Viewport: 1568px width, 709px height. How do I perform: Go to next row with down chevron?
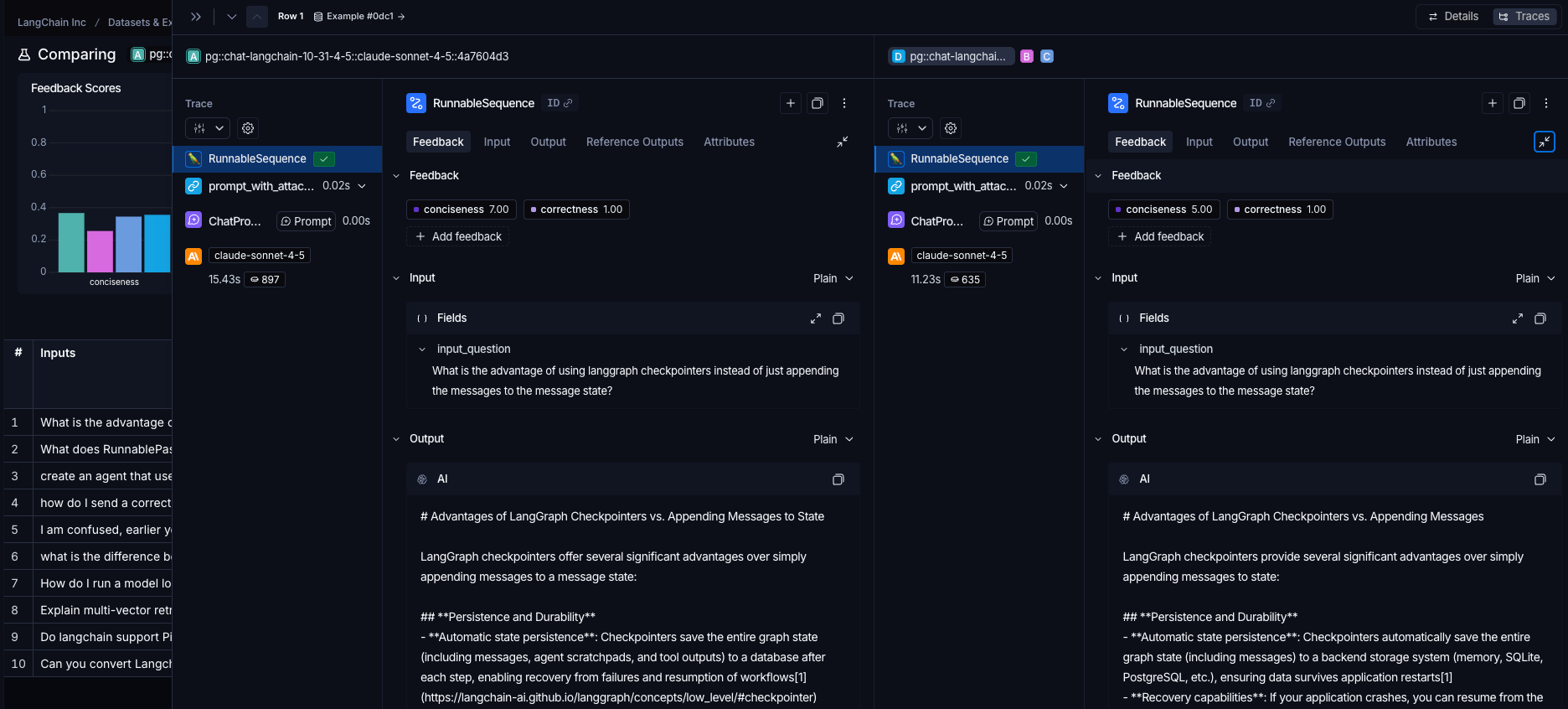tap(232, 17)
